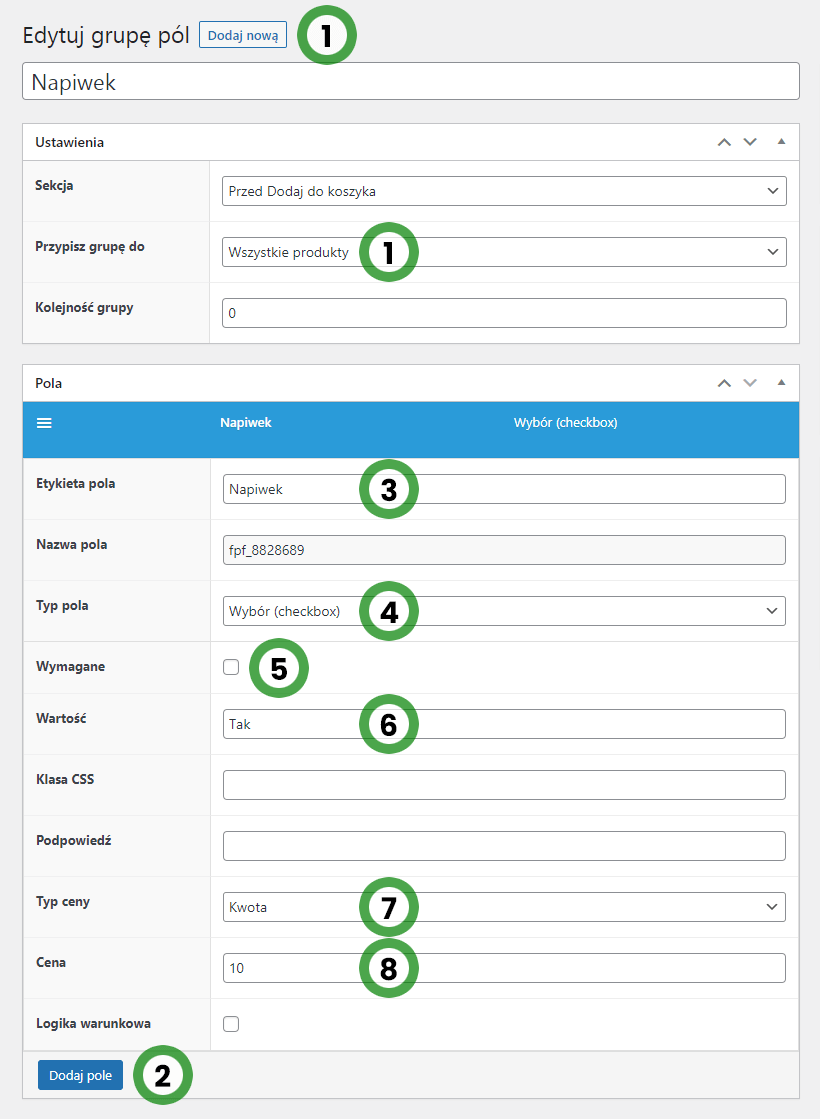Image resolution: width=820 pixels, height=1119 pixels.
Task: Click the empty Klasa CSS field
Action: pyautogui.click(x=503, y=785)
